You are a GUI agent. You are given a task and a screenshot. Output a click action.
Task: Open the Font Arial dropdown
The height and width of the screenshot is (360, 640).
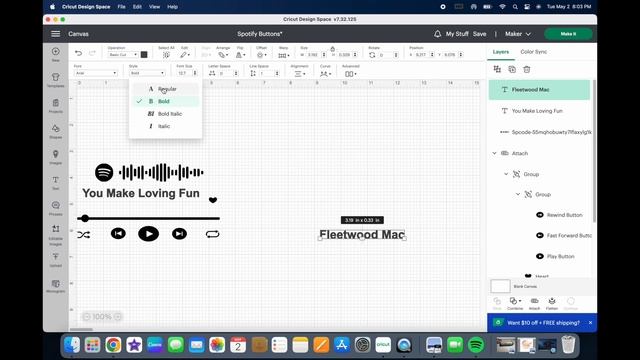[96, 73]
